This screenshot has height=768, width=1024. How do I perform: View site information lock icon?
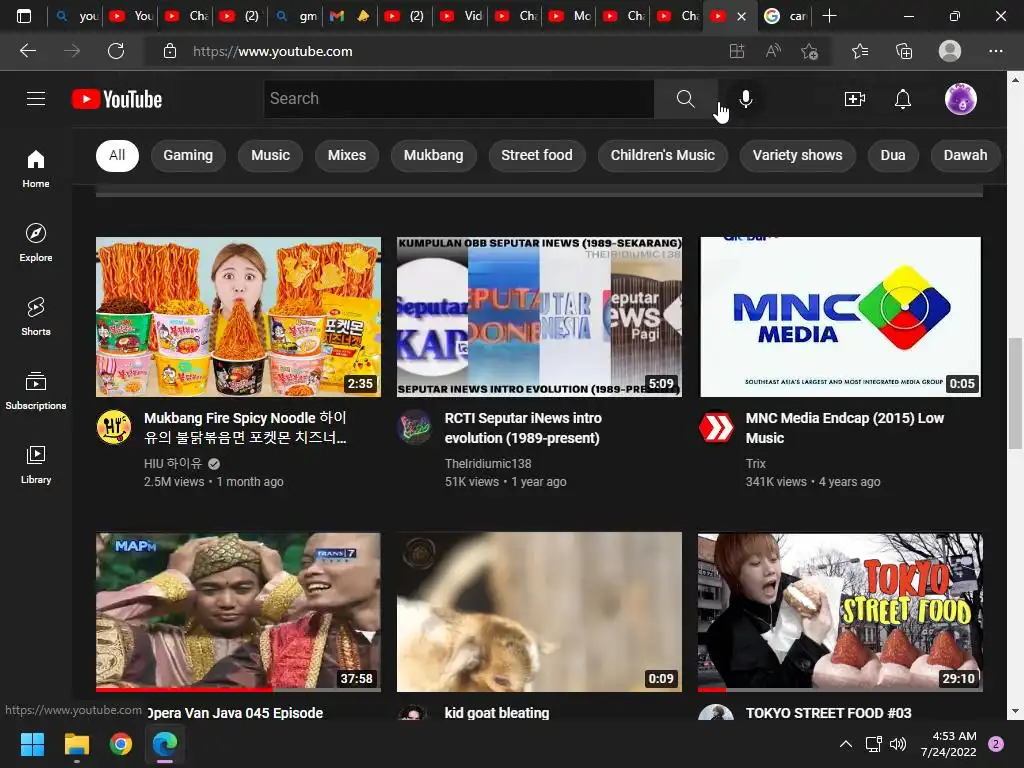click(170, 51)
